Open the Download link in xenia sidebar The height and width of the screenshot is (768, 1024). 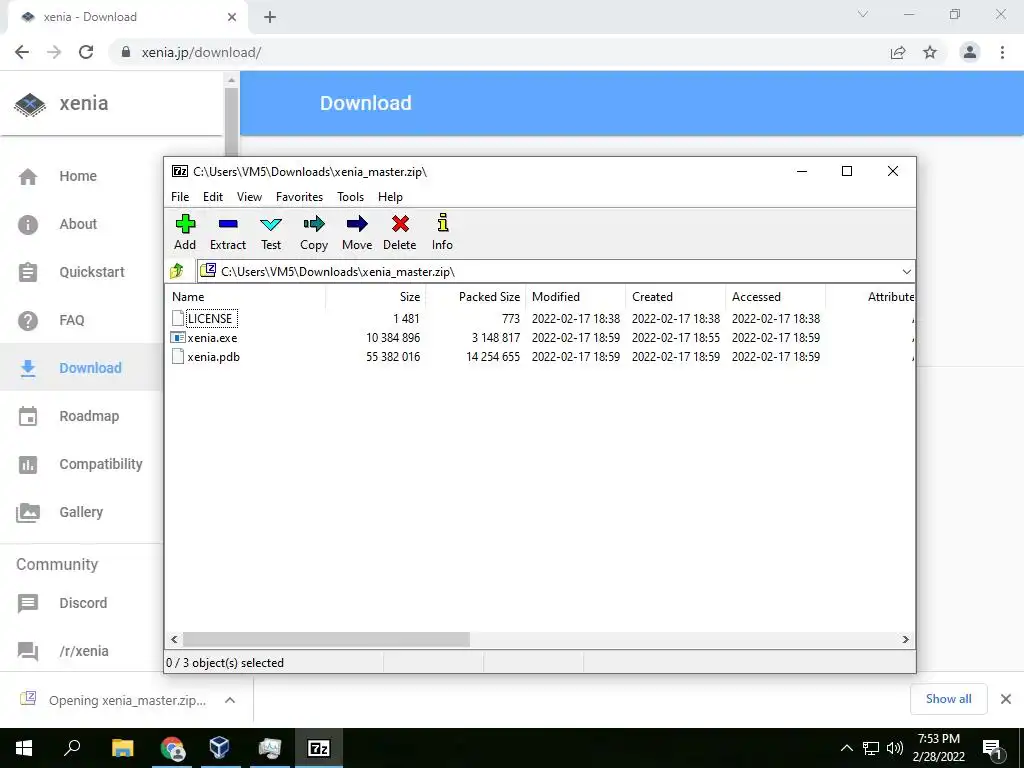90,368
